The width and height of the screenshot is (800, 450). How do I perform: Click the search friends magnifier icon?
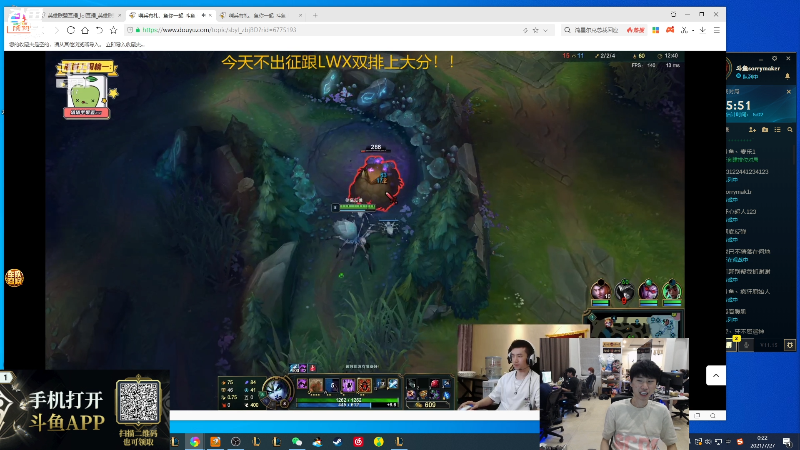pyautogui.click(x=790, y=130)
